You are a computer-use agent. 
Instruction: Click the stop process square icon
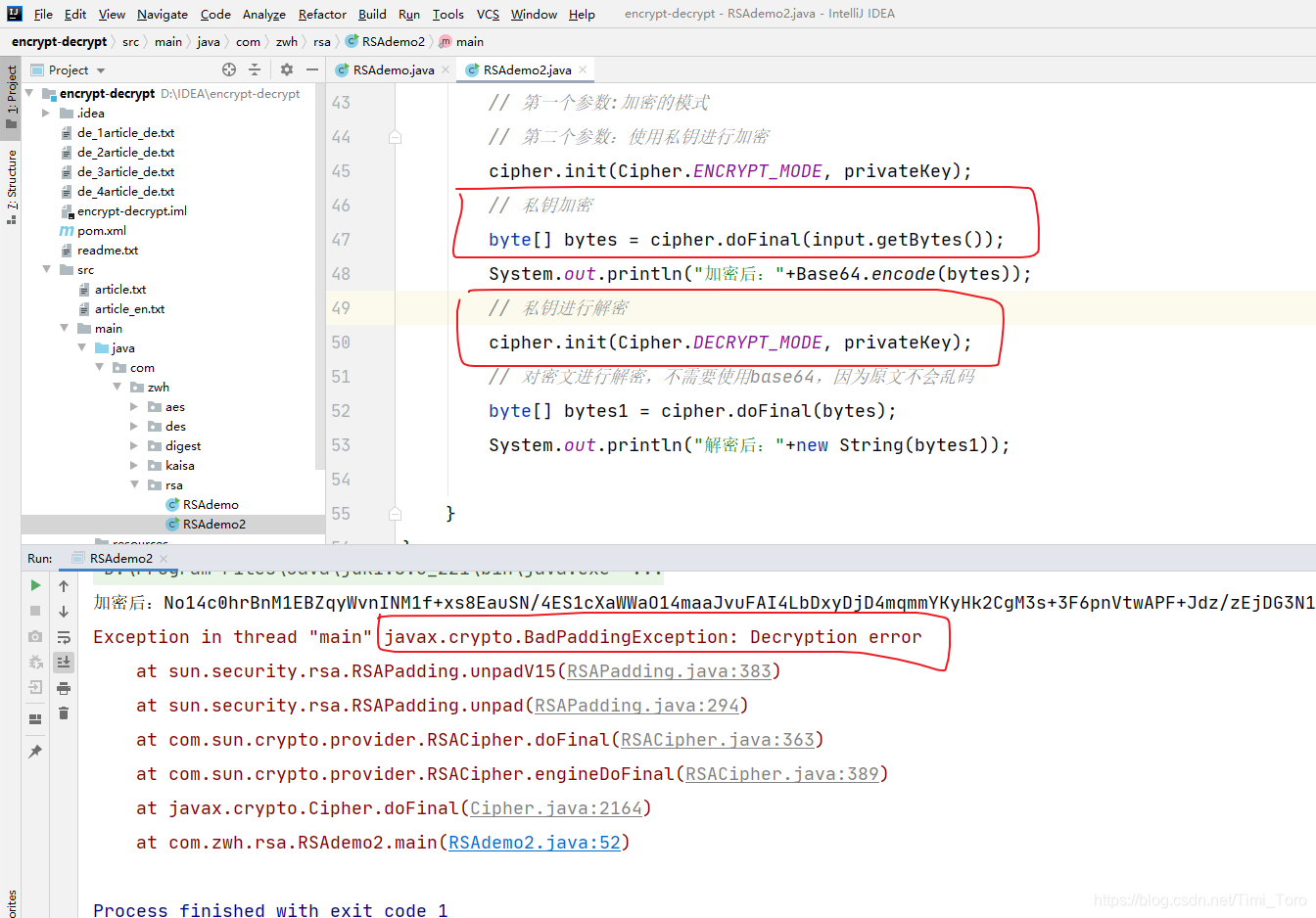click(35, 611)
